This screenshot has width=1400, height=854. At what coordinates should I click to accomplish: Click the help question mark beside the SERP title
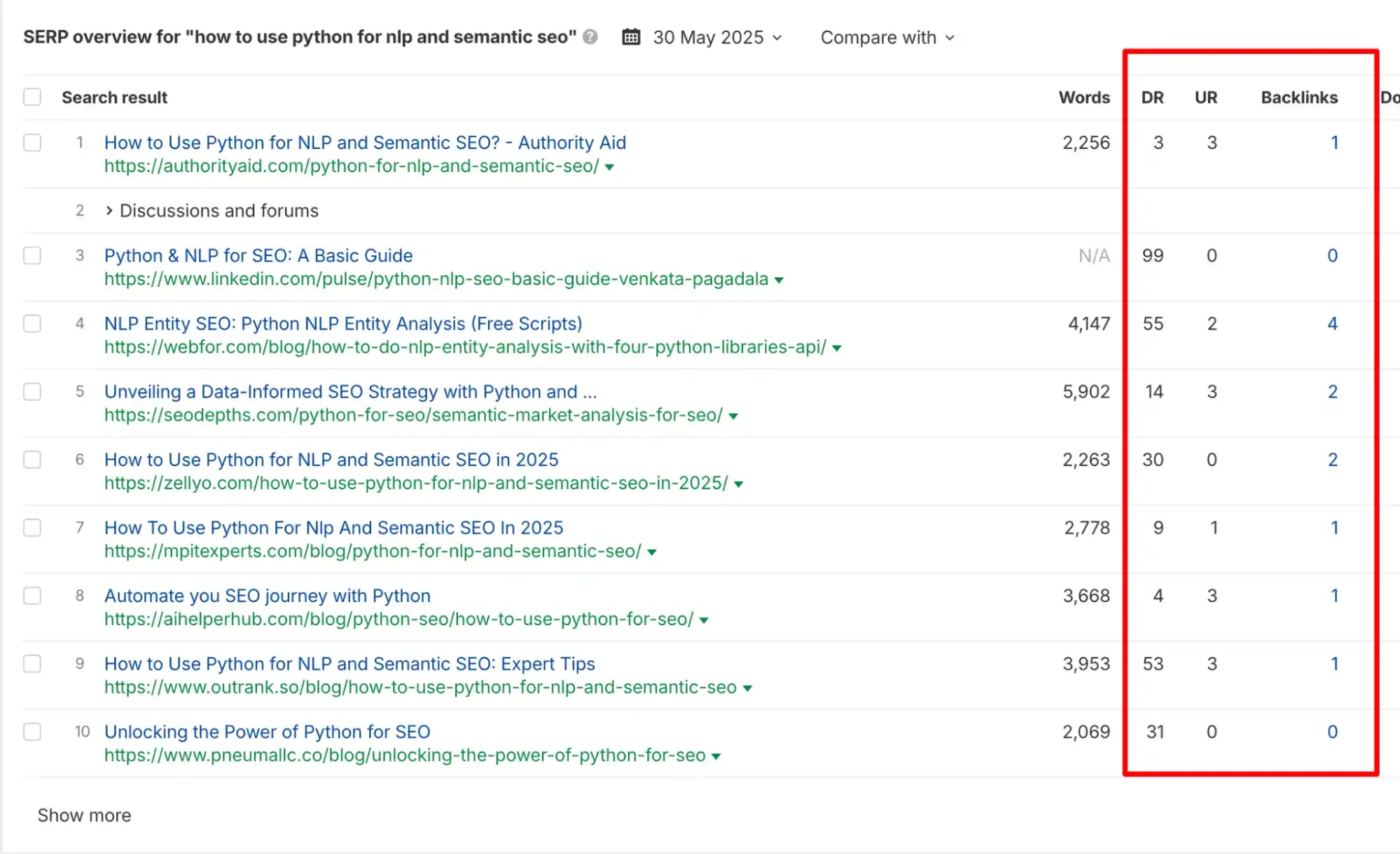590,37
